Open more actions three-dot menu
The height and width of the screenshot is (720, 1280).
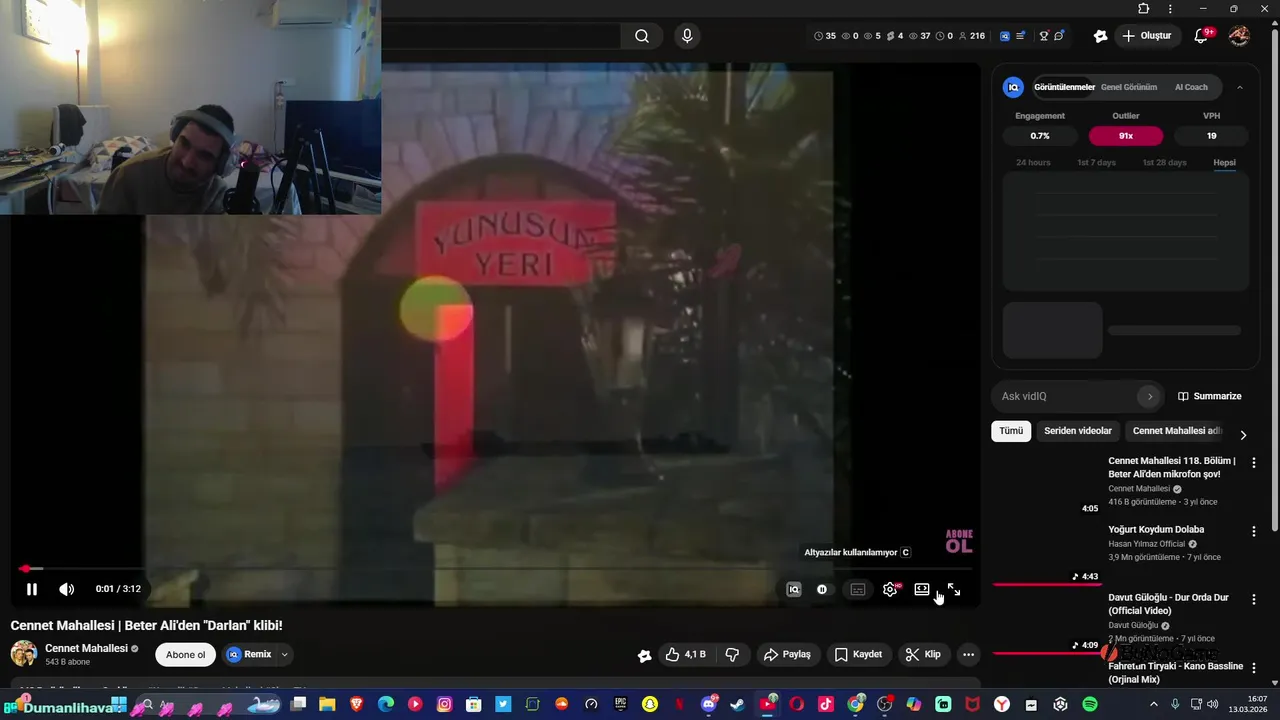coord(968,655)
